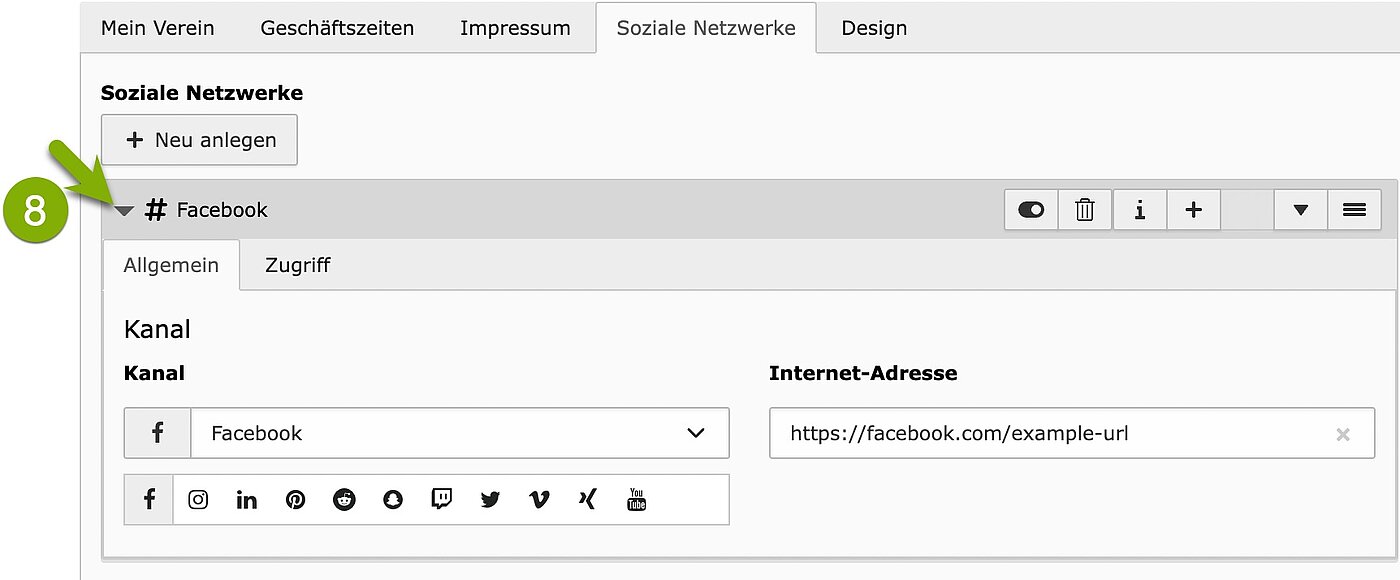1400x580 pixels.
Task: Clear the Internet-Adresse field with x
Action: [x=1343, y=434]
